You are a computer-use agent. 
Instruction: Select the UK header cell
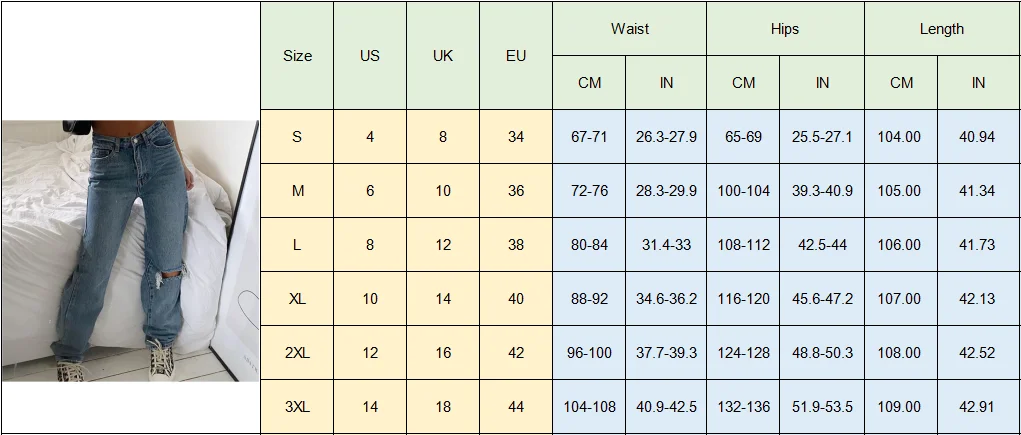pyautogui.click(x=443, y=56)
